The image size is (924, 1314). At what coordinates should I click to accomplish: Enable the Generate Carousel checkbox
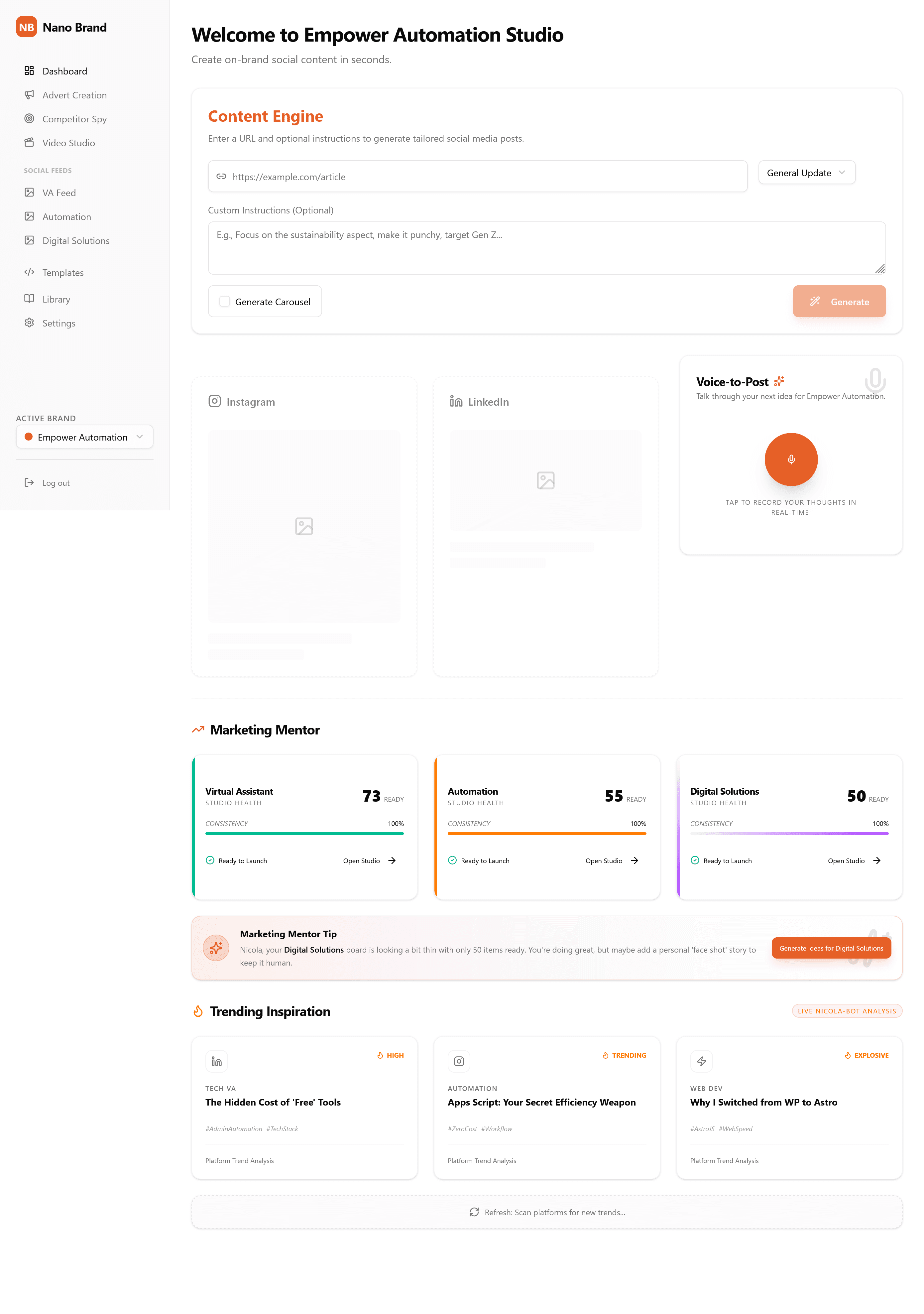click(x=225, y=302)
